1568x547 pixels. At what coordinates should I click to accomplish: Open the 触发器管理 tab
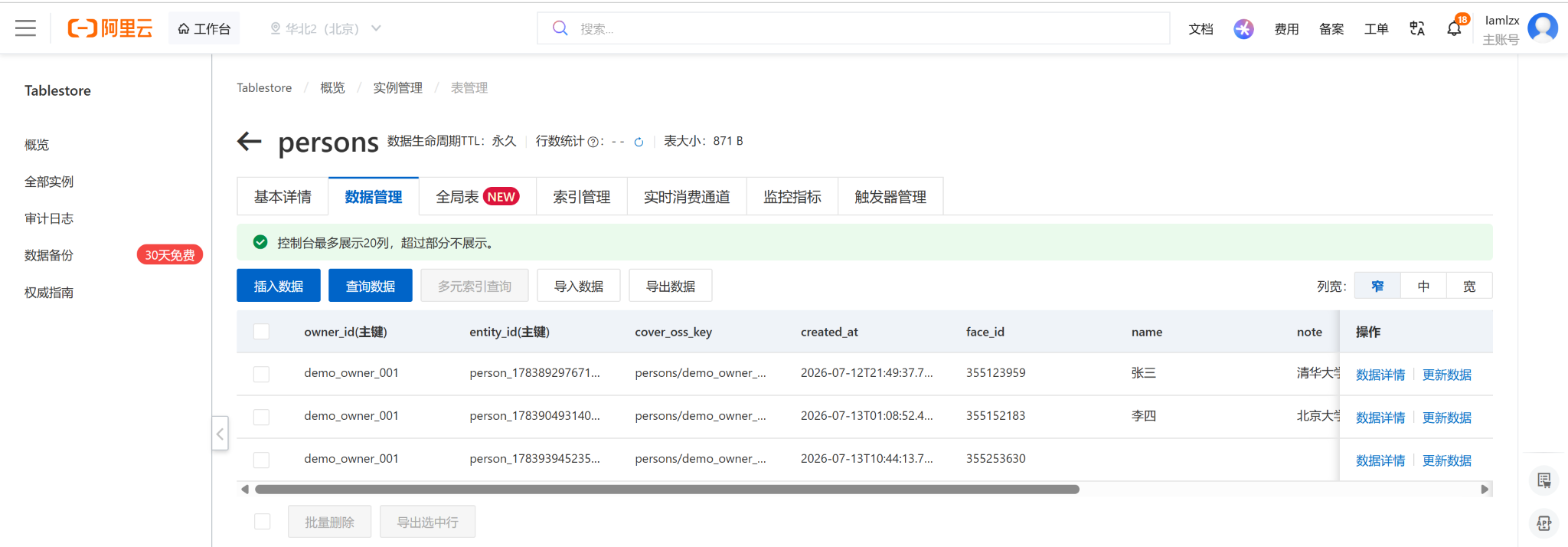tap(890, 197)
